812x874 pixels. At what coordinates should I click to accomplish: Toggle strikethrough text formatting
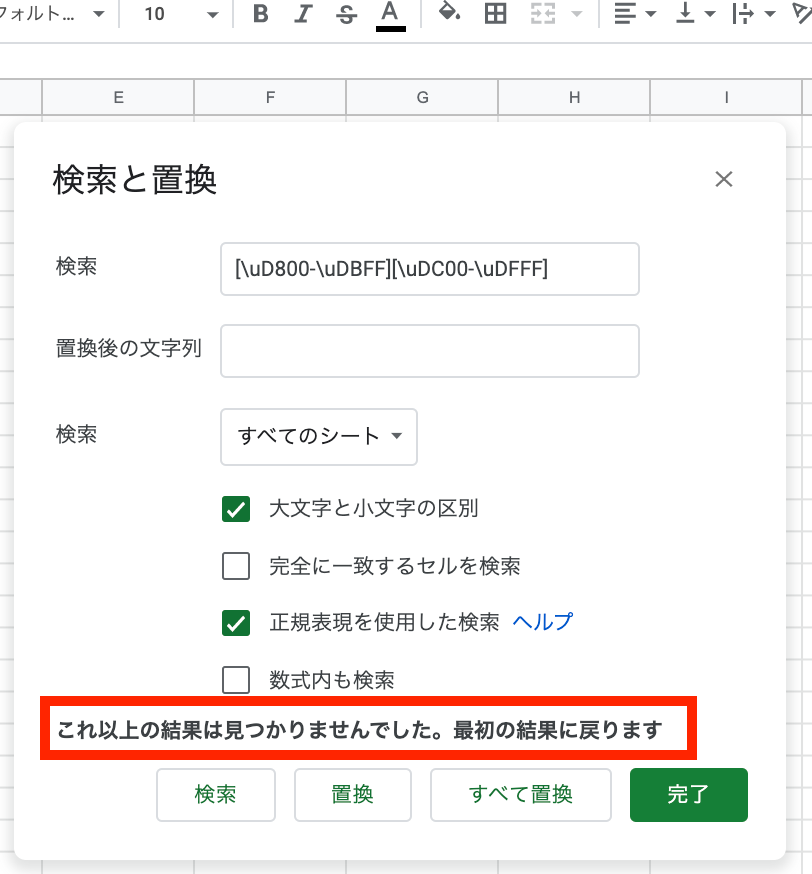[347, 15]
